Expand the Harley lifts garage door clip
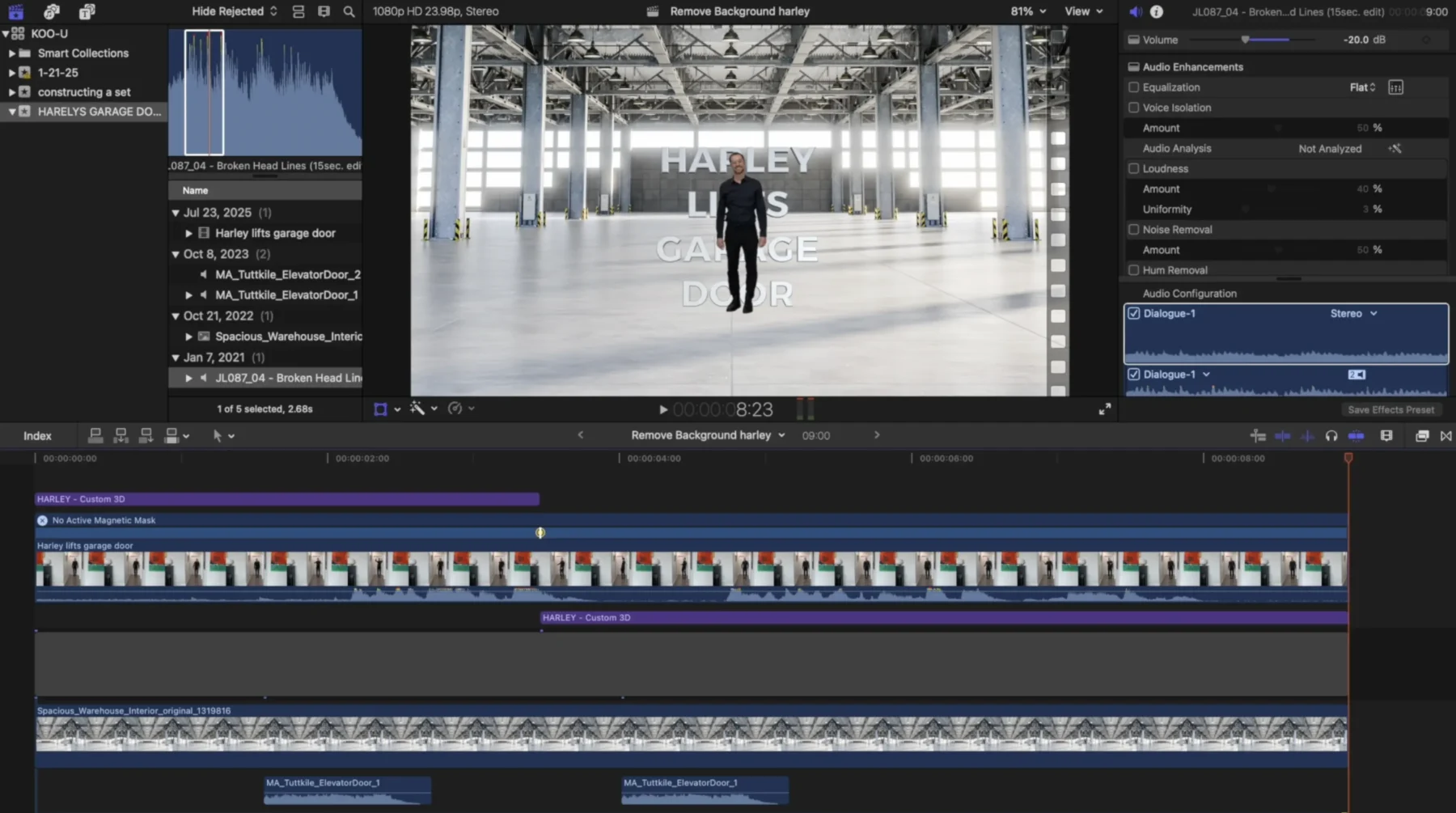Image resolution: width=1456 pixels, height=813 pixels. click(188, 233)
